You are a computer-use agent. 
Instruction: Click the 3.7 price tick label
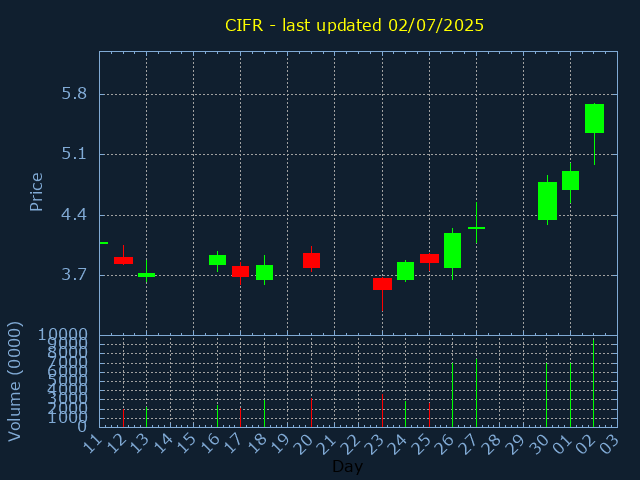74,275
